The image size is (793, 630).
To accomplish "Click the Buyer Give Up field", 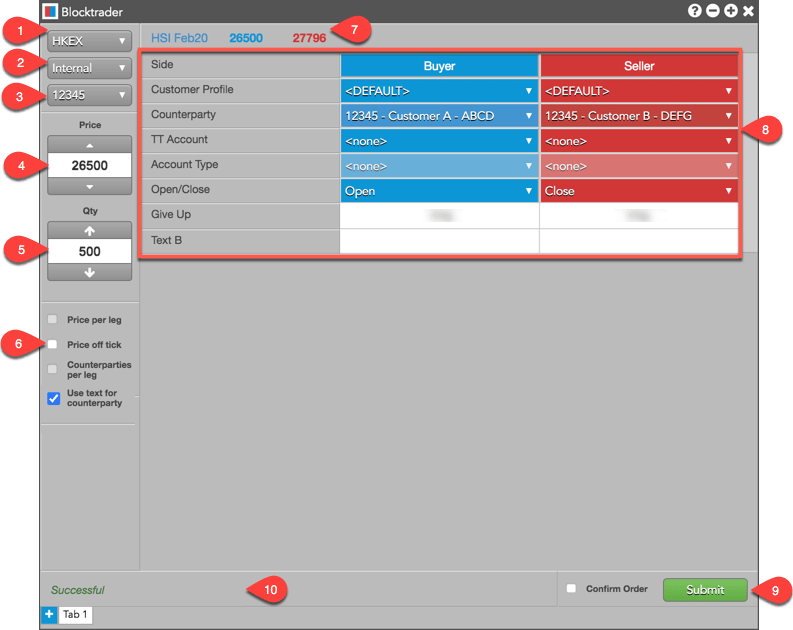I will click(439, 216).
